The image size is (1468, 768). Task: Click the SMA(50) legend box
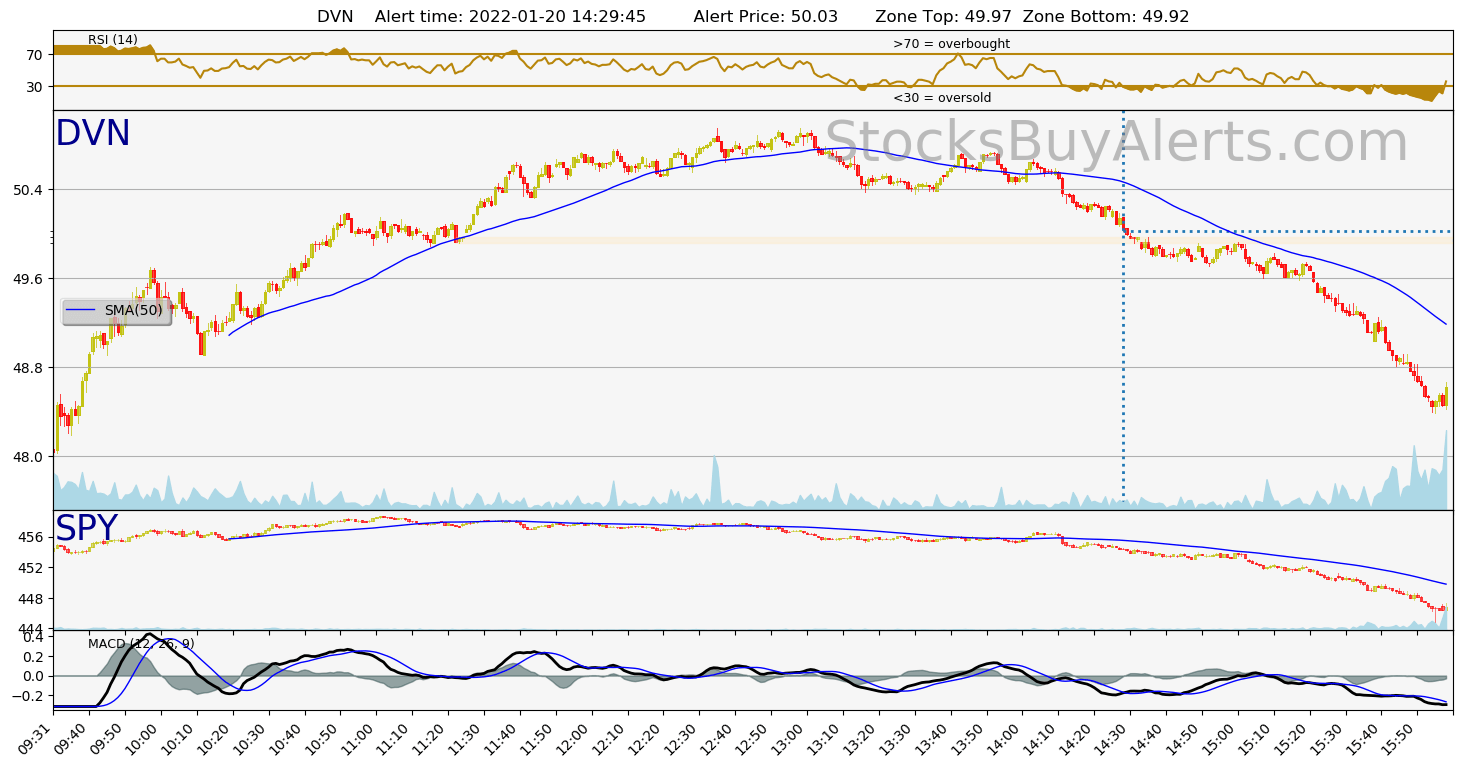click(116, 311)
